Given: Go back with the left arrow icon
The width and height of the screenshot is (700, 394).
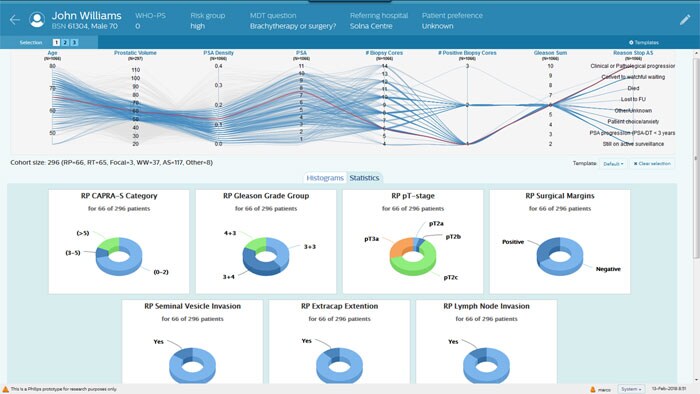Looking at the screenshot, I should 15,20.
